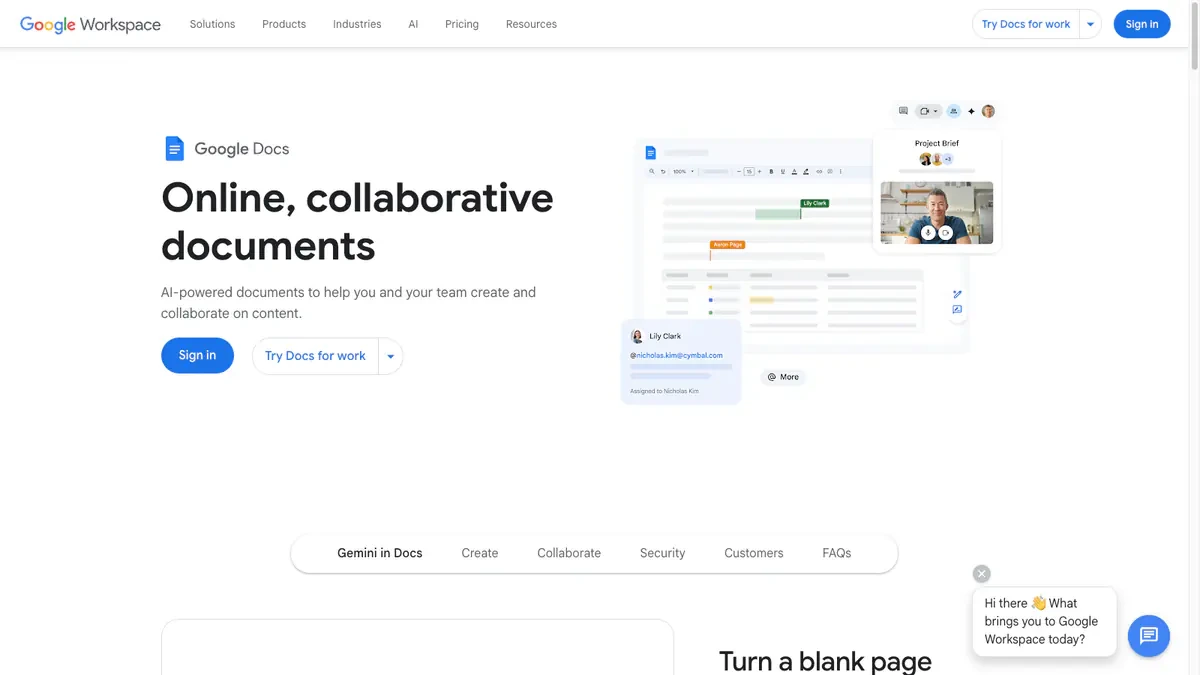This screenshot has width=1200, height=675.
Task: Click the 'Assigned to Nicholas Kim' note
Action: tap(664, 391)
